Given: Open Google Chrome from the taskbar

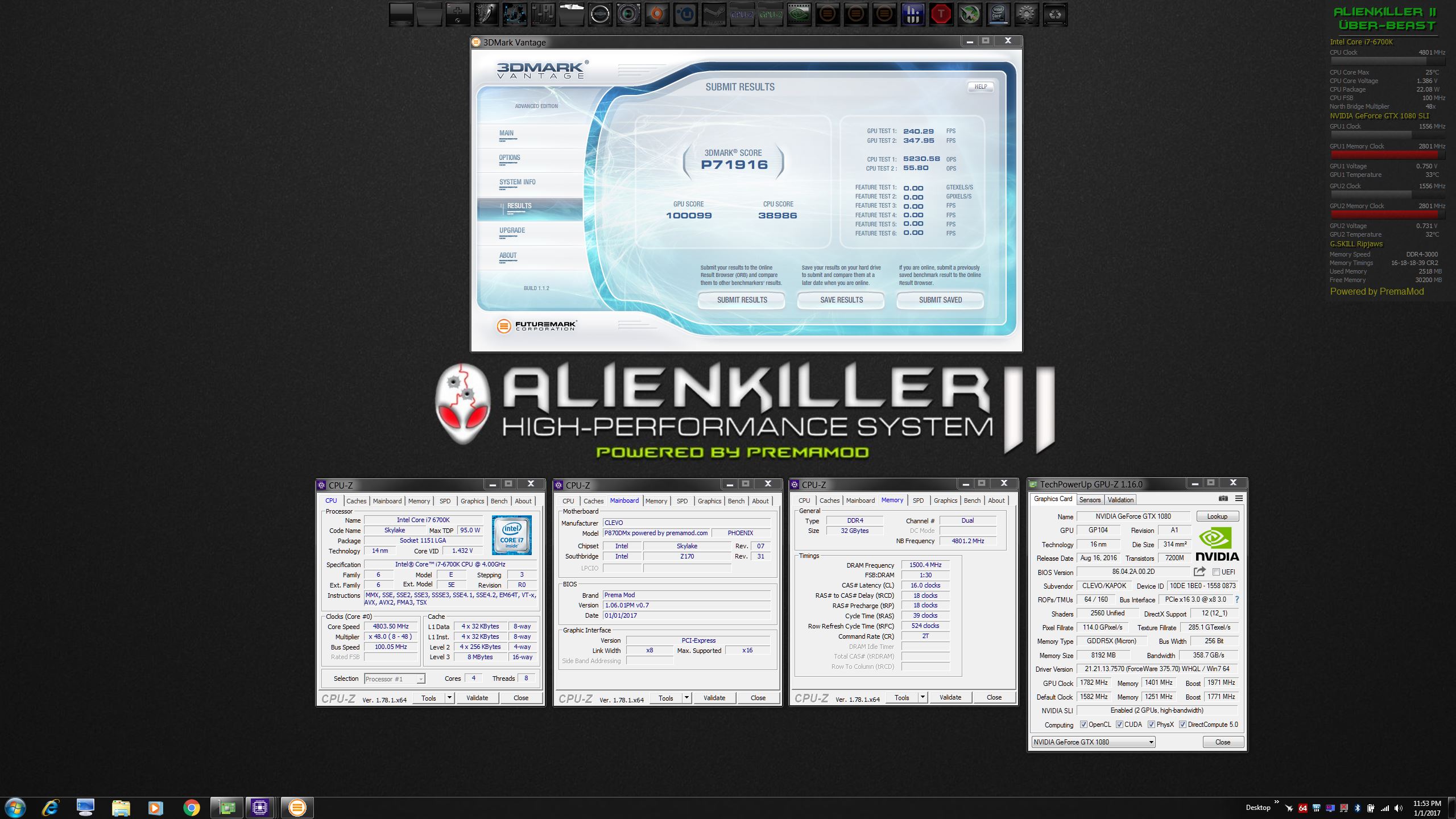Looking at the screenshot, I should pos(192,808).
